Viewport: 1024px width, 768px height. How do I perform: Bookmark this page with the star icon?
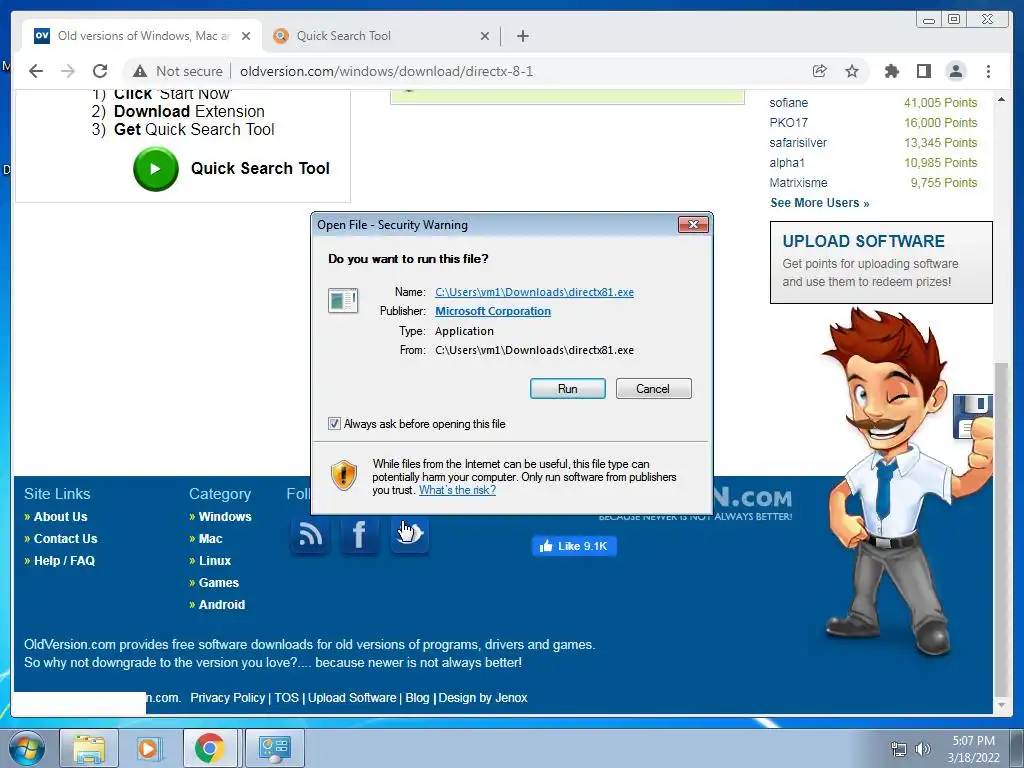click(x=852, y=71)
